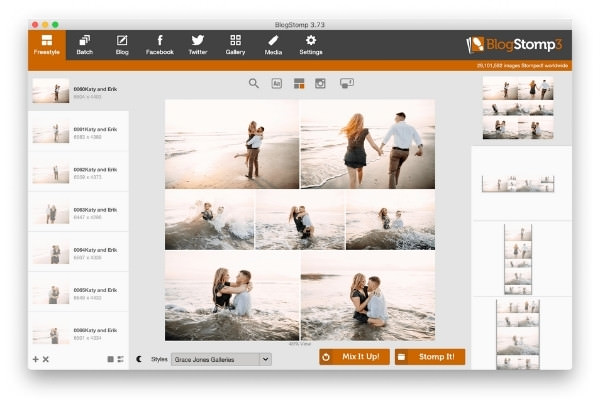Switch image list to grid view icon
Viewport: 600px width, 400px height.
pyautogui.click(x=111, y=359)
